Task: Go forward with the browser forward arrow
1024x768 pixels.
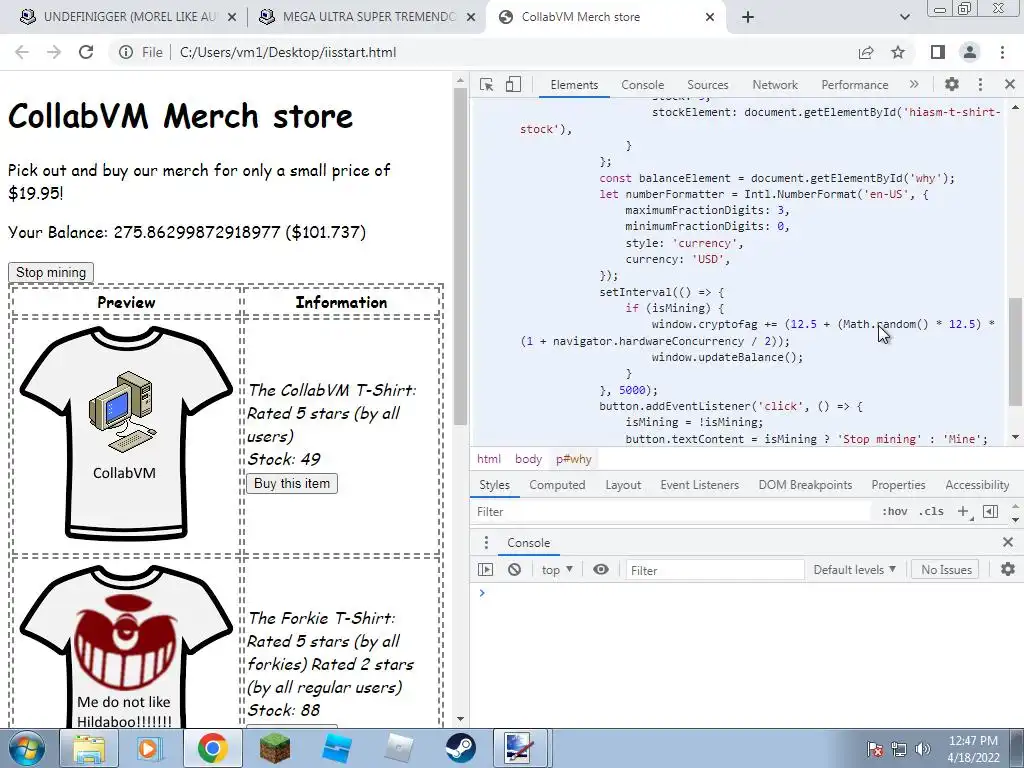Action: click(54, 52)
